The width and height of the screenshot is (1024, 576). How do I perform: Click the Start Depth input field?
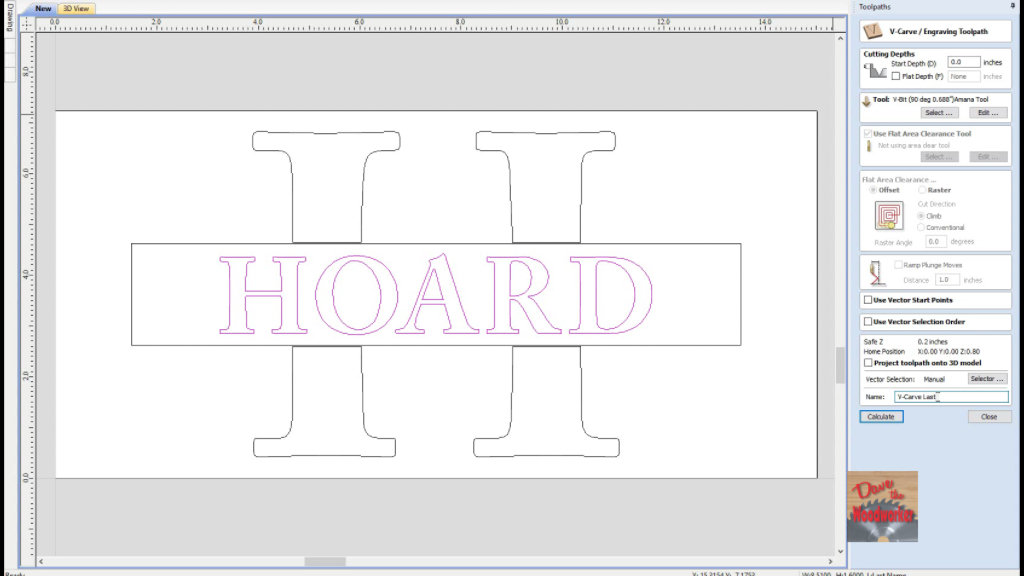tap(963, 62)
